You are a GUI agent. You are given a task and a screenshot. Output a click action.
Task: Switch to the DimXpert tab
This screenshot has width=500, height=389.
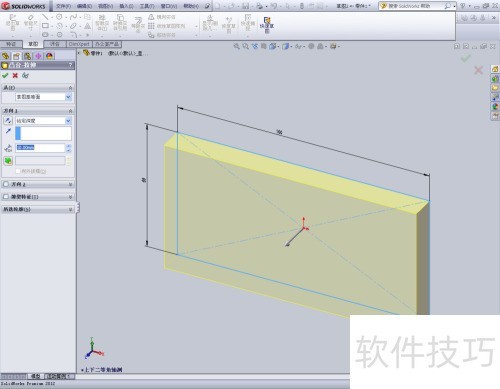tap(79, 44)
